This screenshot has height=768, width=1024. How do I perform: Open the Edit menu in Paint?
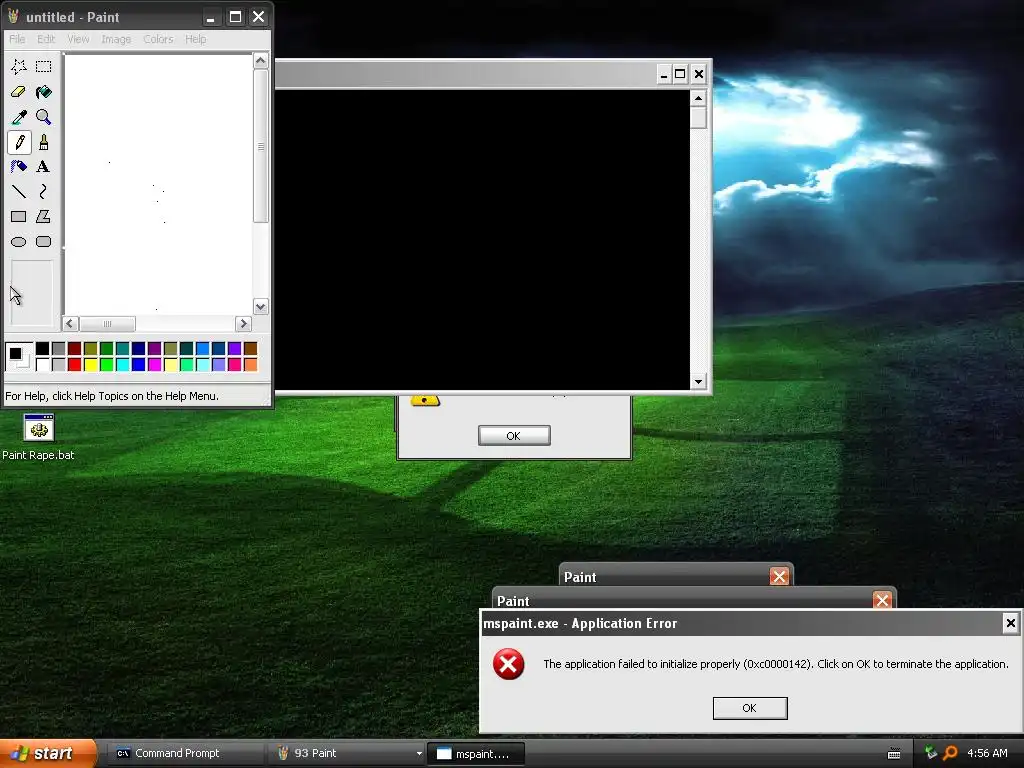click(x=46, y=39)
